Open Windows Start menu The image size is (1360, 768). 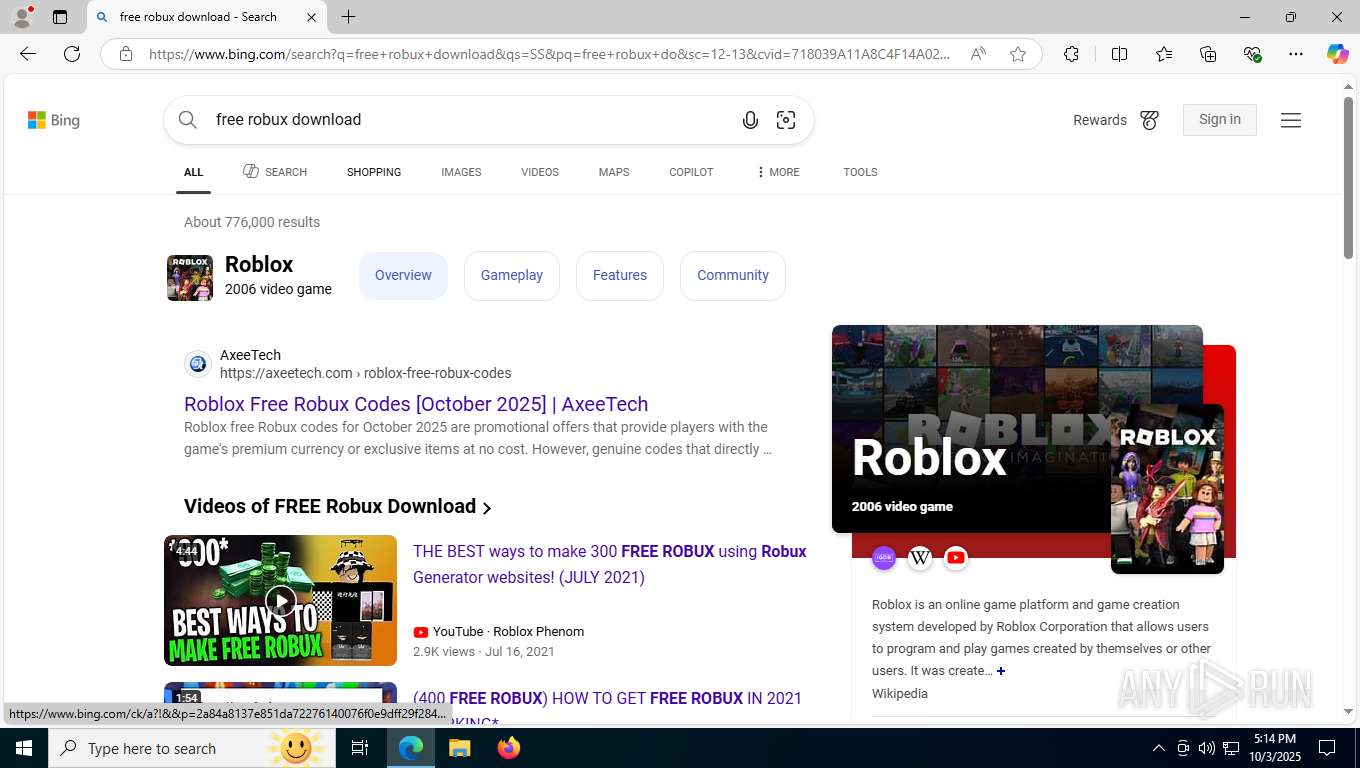coord(23,748)
